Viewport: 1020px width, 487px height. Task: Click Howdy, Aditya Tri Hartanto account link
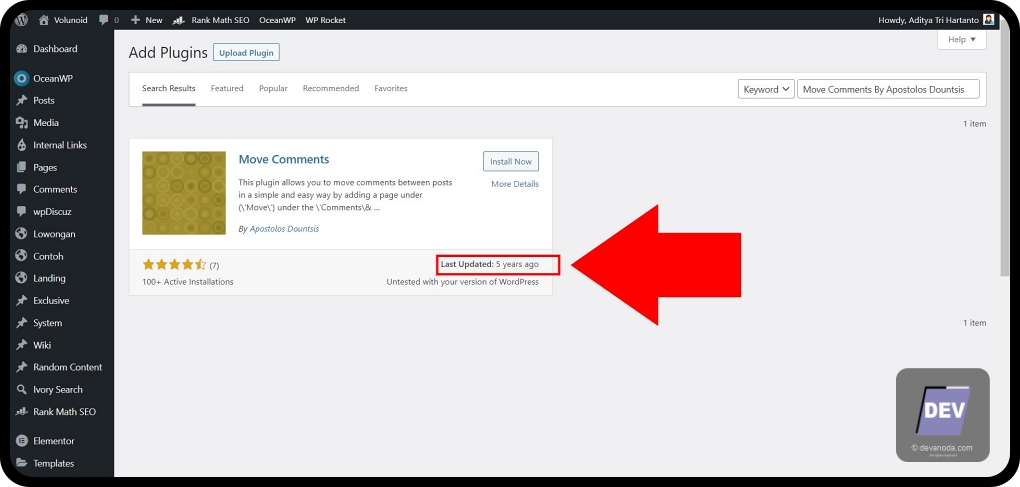point(928,20)
